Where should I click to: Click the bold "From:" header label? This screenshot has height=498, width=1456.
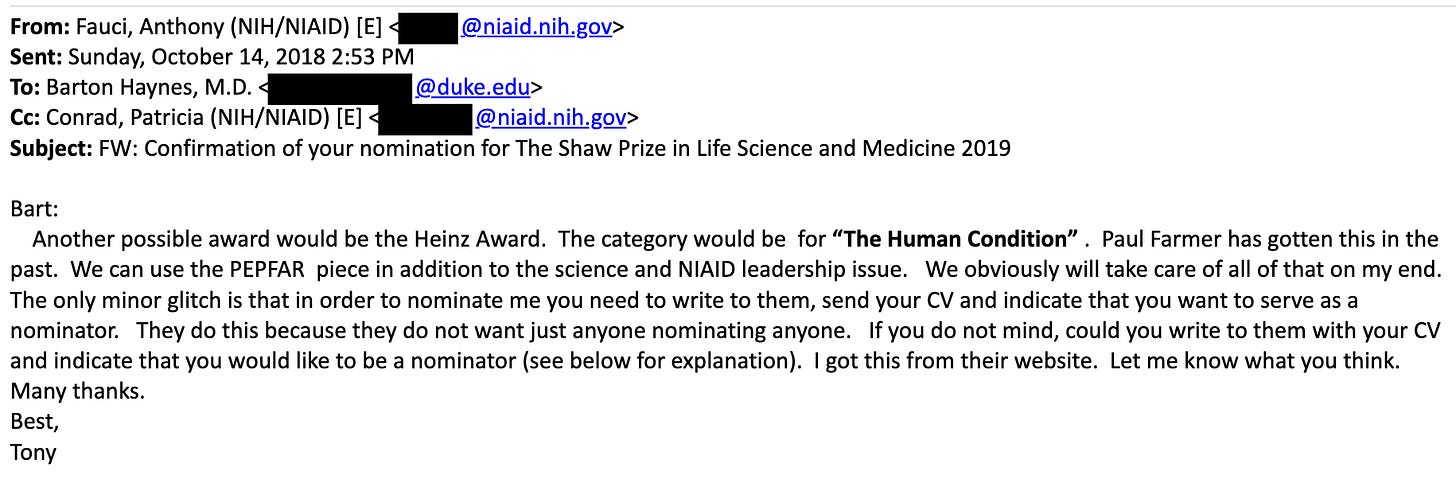coord(36,27)
